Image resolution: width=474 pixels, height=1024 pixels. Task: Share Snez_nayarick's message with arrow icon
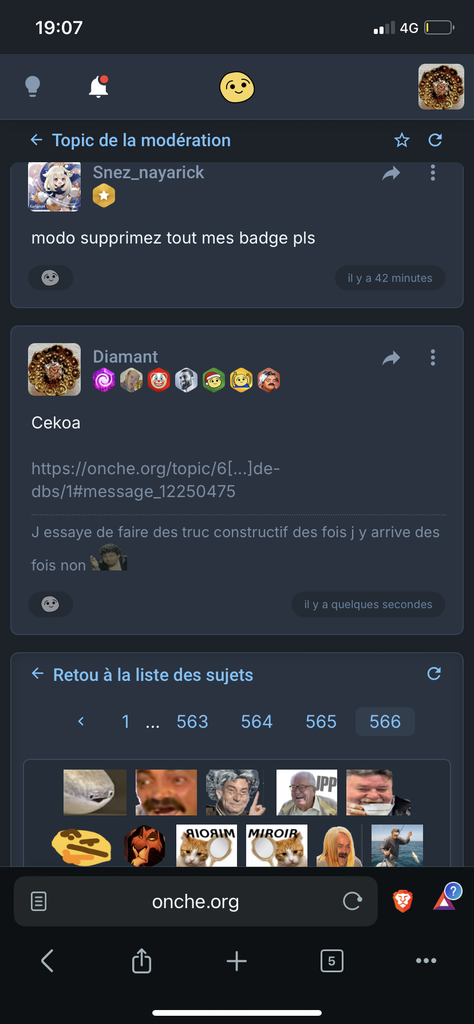click(391, 173)
